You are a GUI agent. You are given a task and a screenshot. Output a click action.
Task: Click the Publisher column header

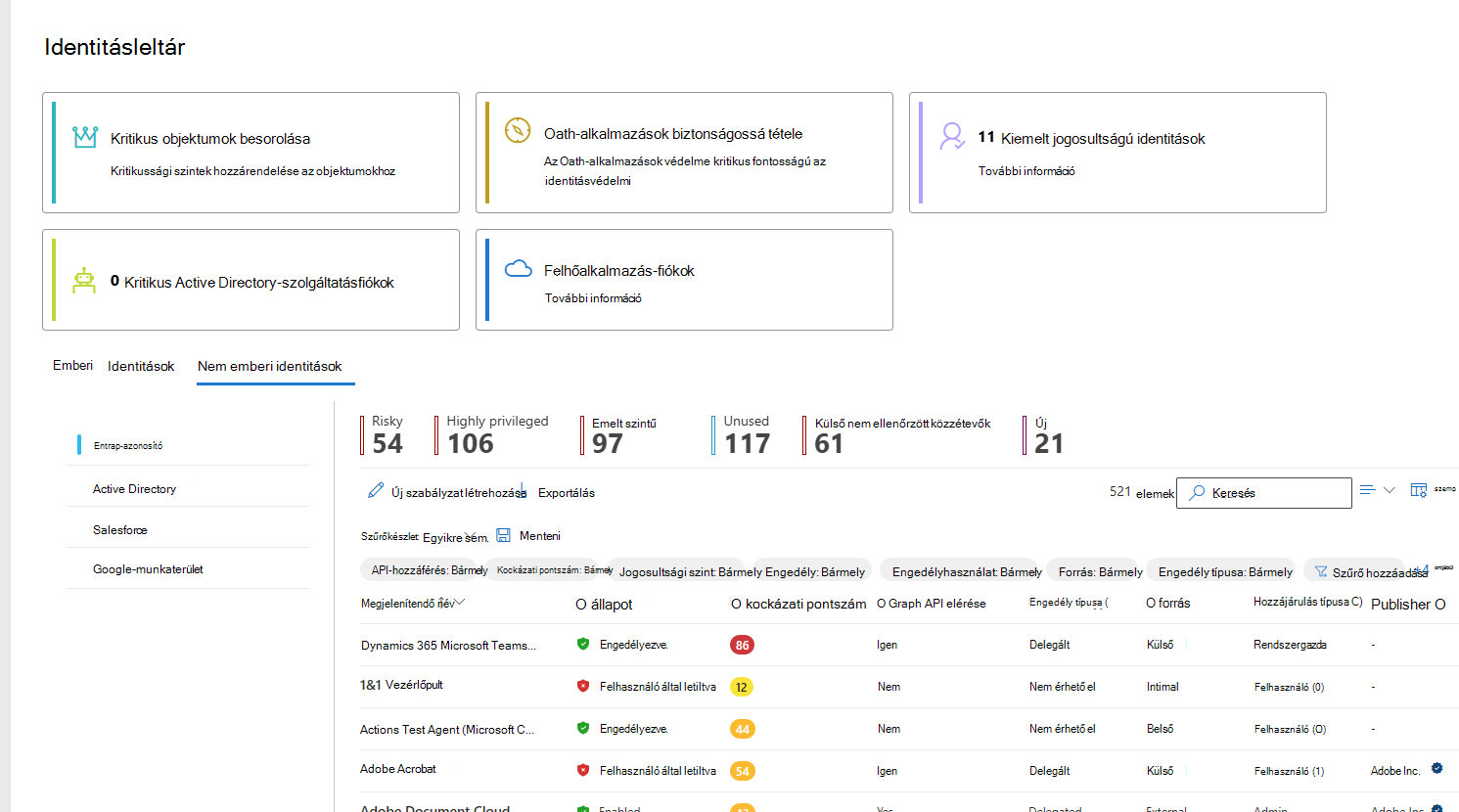(x=1408, y=605)
